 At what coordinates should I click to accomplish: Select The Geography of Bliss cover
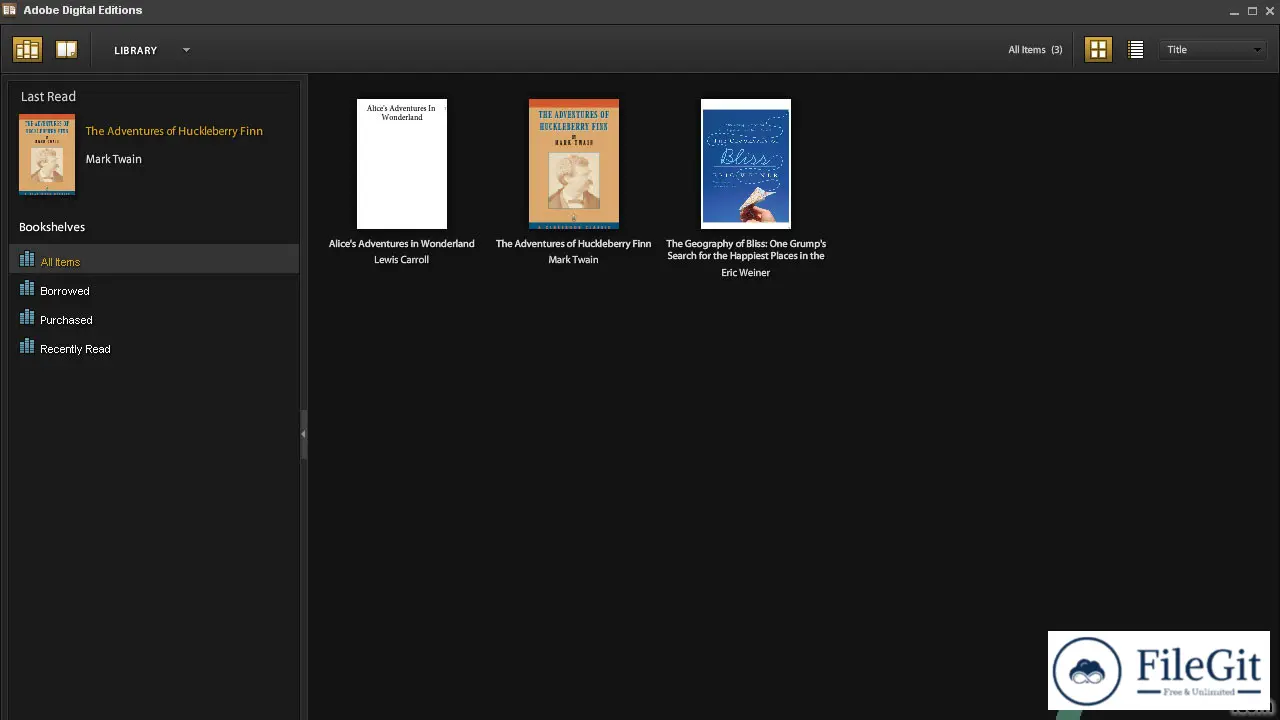[x=746, y=164]
